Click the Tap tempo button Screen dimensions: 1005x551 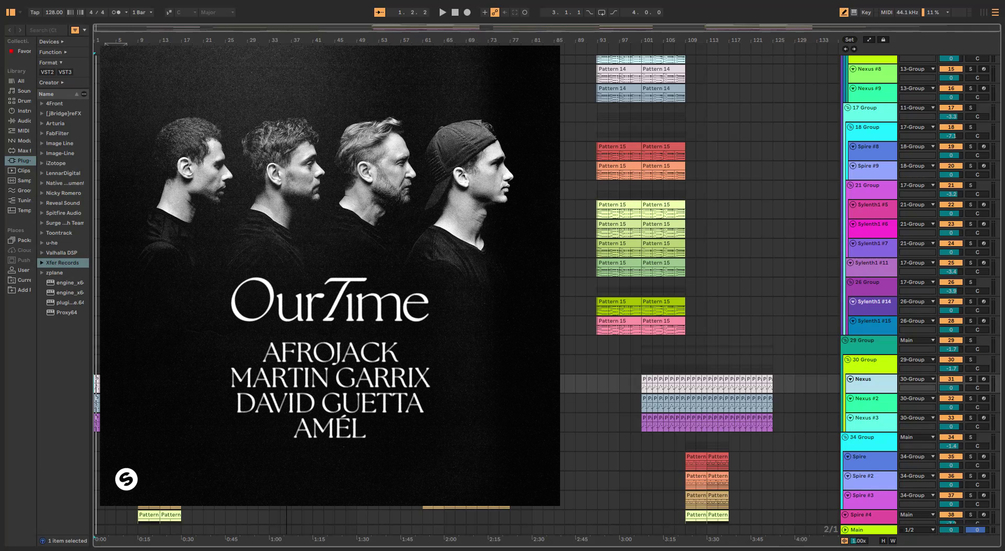point(35,12)
